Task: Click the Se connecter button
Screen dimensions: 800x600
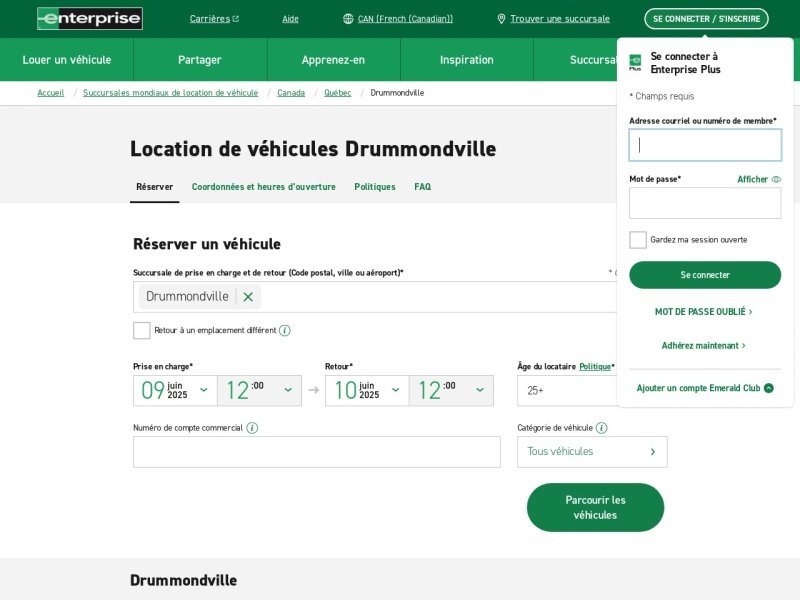Action: 705,275
